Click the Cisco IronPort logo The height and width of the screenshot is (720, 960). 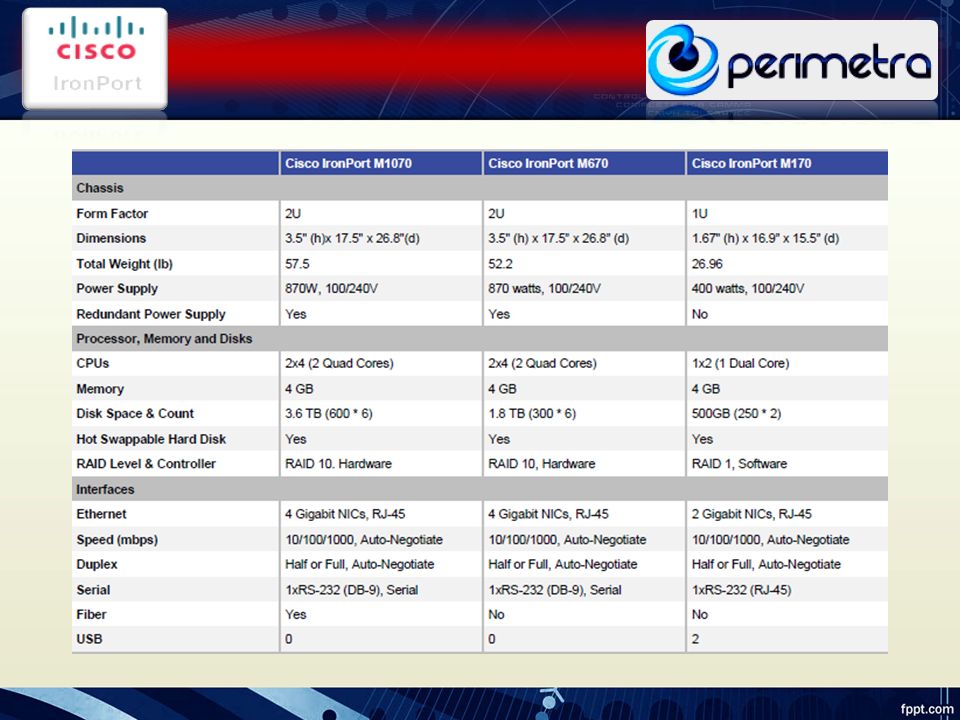coord(95,58)
